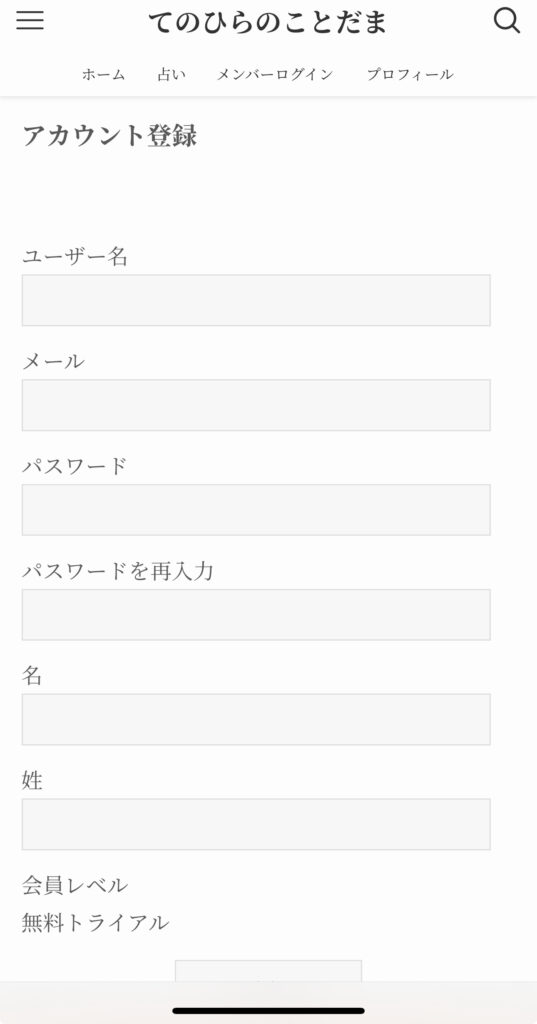Image resolution: width=537 pixels, height=1024 pixels.
Task: Select the 占い menu item
Action: click(x=171, y=74)
